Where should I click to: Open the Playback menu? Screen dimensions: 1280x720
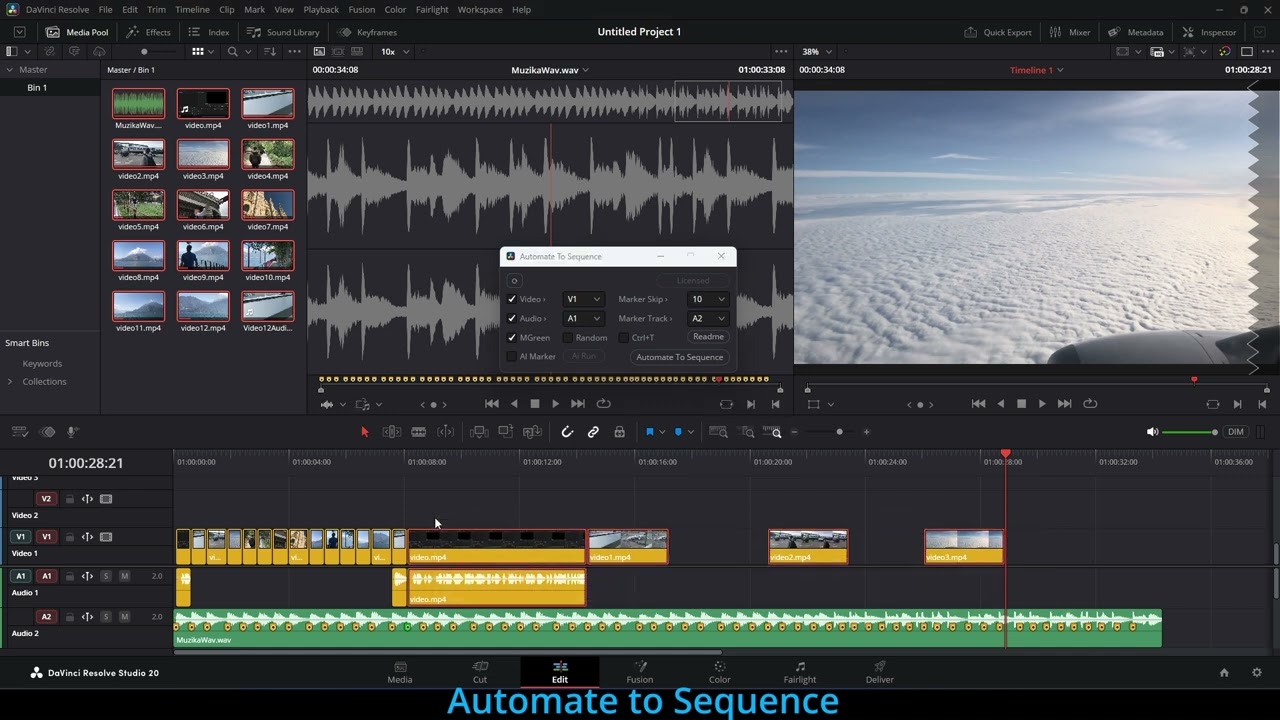pos(321,9)
